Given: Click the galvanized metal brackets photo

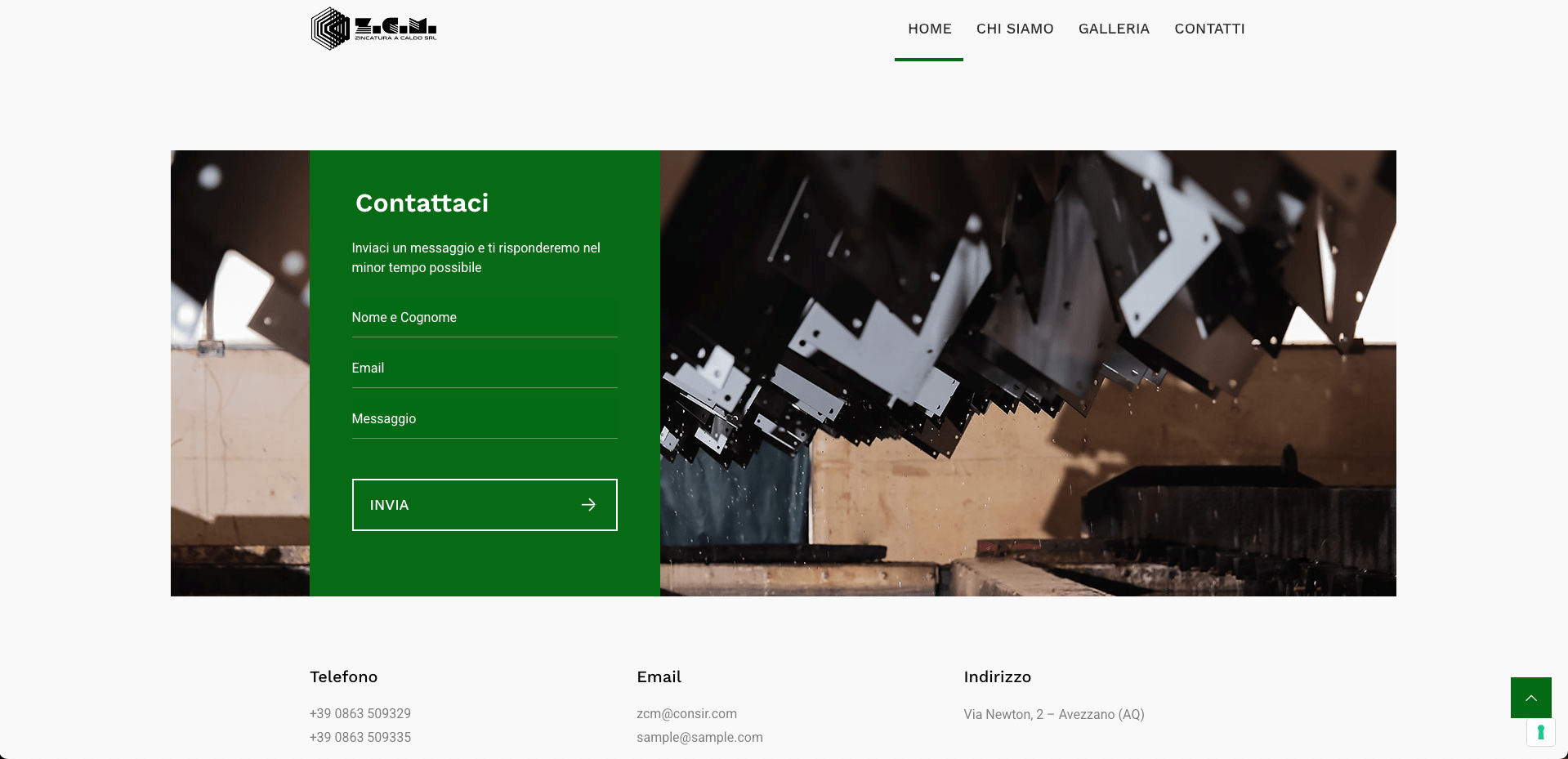Looking at the screenshot, I should click(1028, 373).
